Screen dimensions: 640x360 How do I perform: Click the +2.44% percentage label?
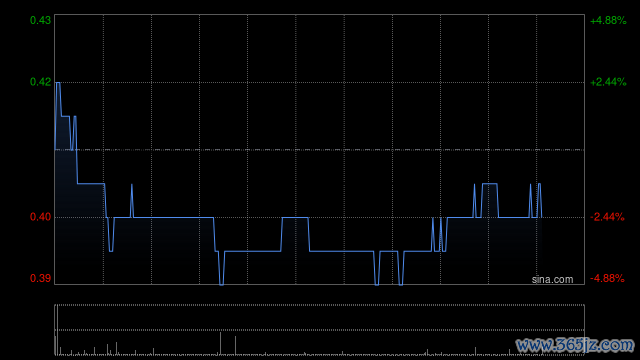pyautogui.click(x=608, y=82)
